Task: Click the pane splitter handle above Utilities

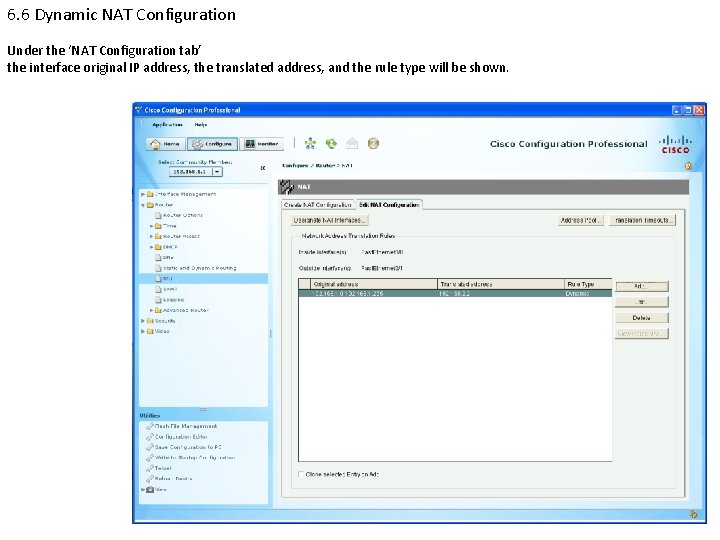Action: tap(203, 410)
